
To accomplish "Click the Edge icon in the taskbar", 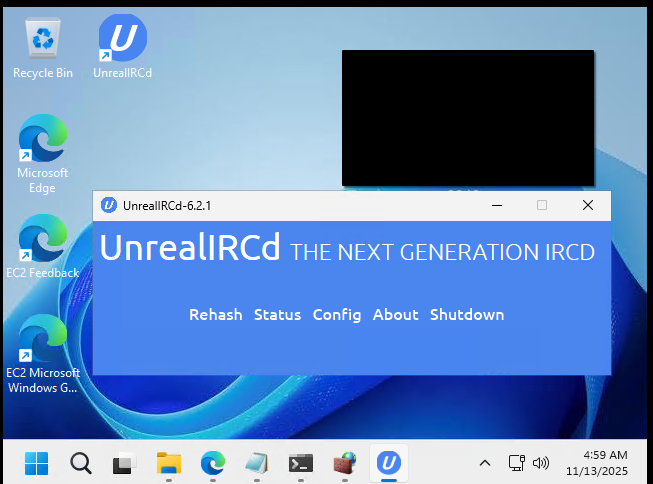I will pos(212,463).
